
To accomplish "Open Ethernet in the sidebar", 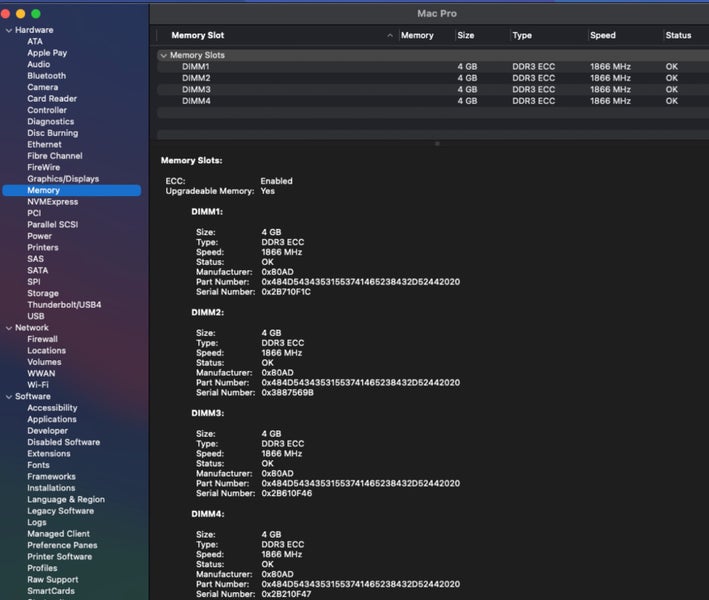I will pos(44,145).
